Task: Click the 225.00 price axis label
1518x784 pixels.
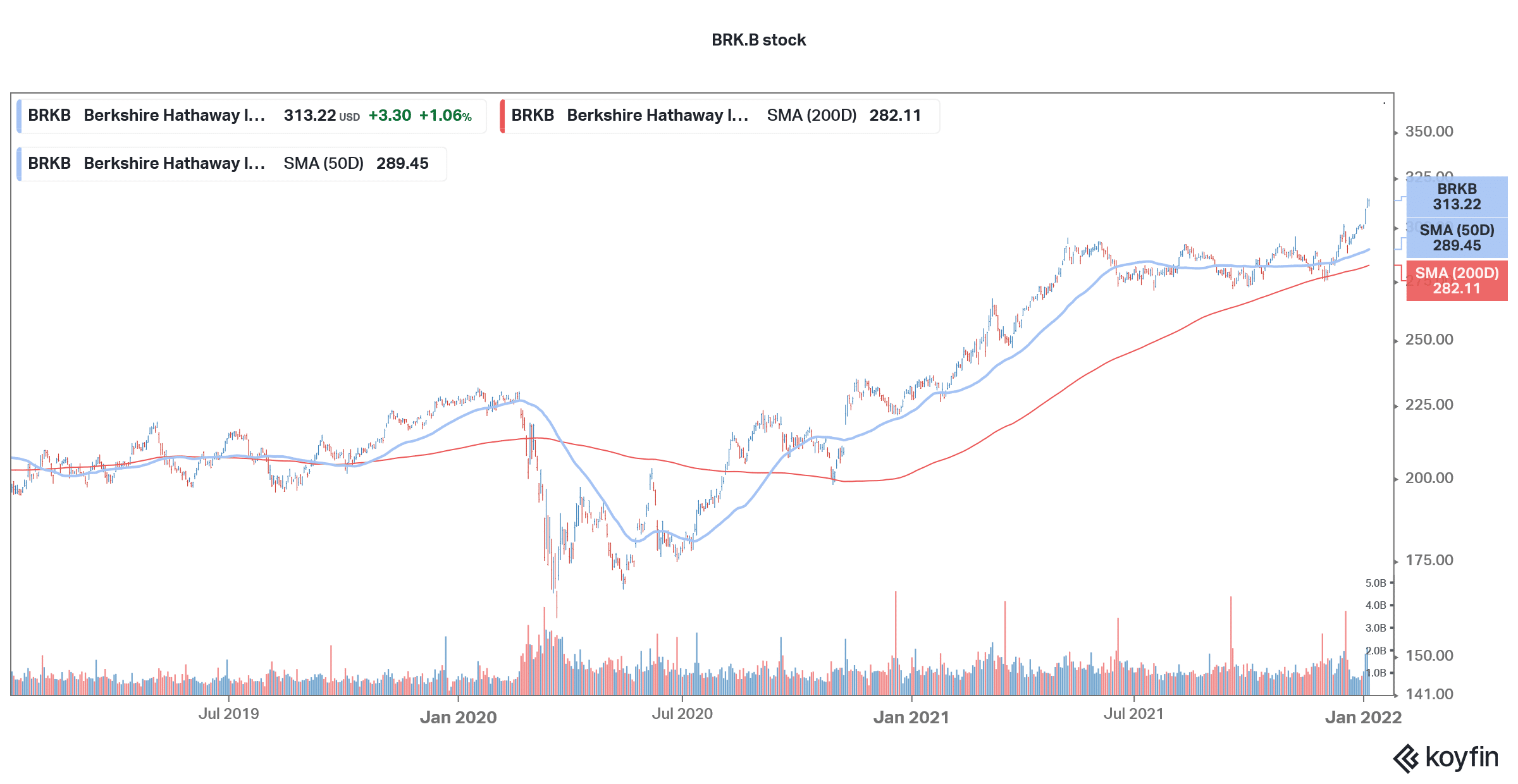Action: click(1429, 405)
